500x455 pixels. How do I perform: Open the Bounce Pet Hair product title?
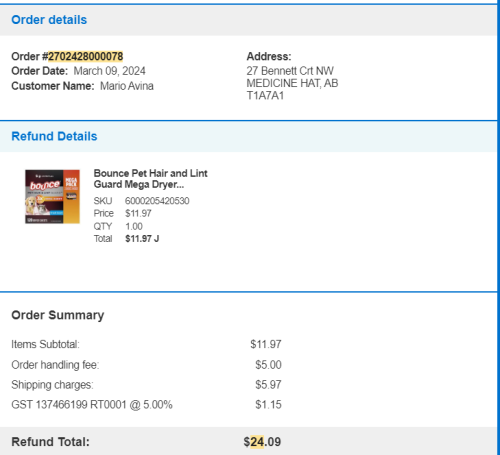[x=150, y=179]
